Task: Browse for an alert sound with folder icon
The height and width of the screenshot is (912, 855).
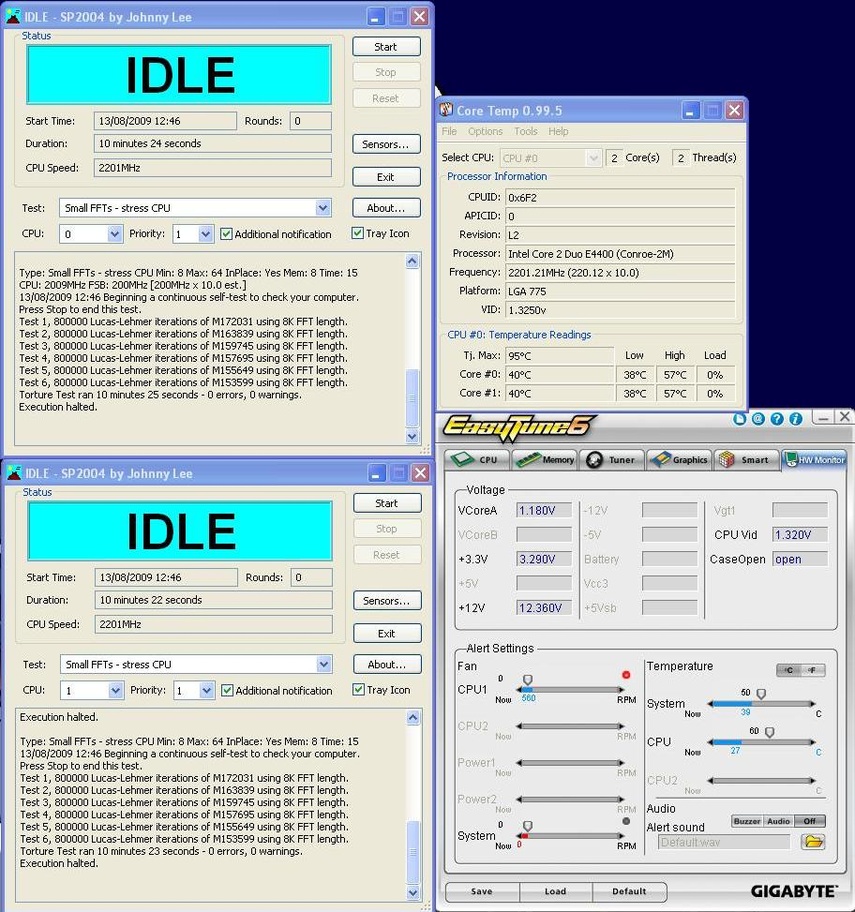Action: [813, 842]
